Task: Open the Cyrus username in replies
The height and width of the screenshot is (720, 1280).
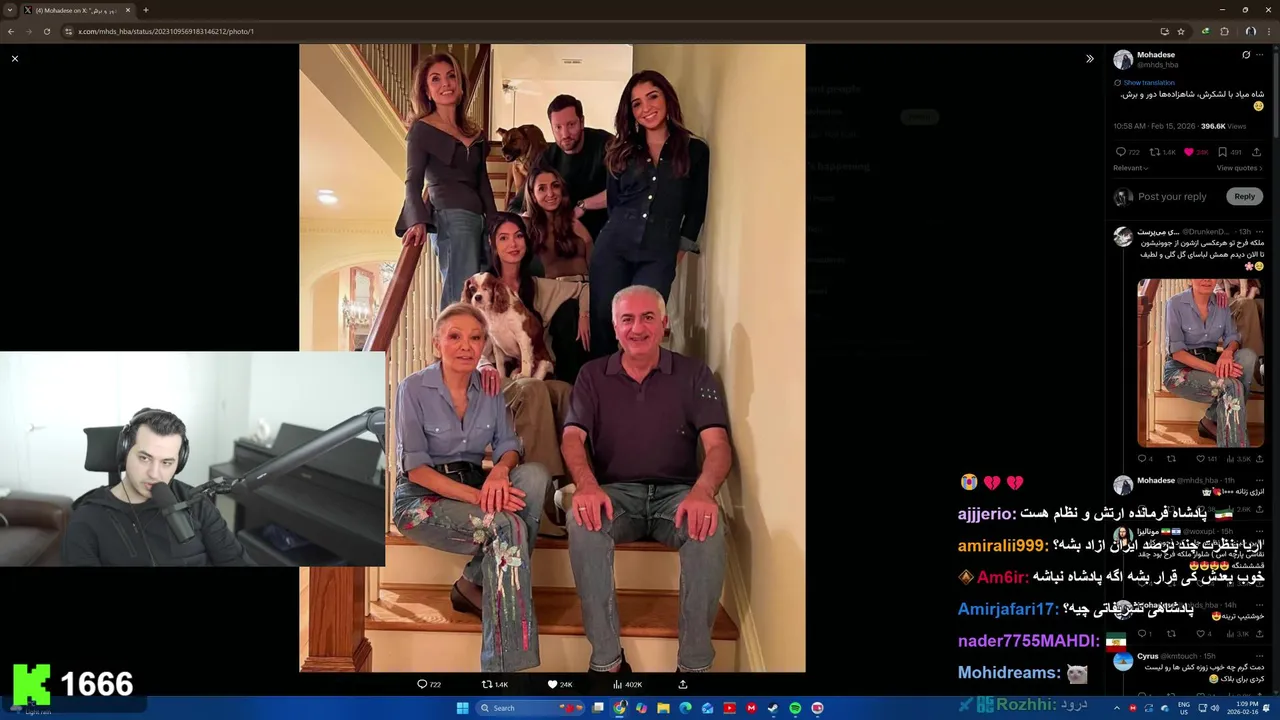Action: pos(1147,656)
